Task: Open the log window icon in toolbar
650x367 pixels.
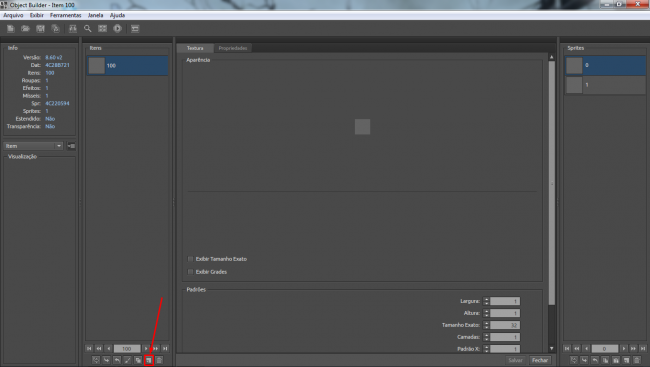Action: (135, 29)
